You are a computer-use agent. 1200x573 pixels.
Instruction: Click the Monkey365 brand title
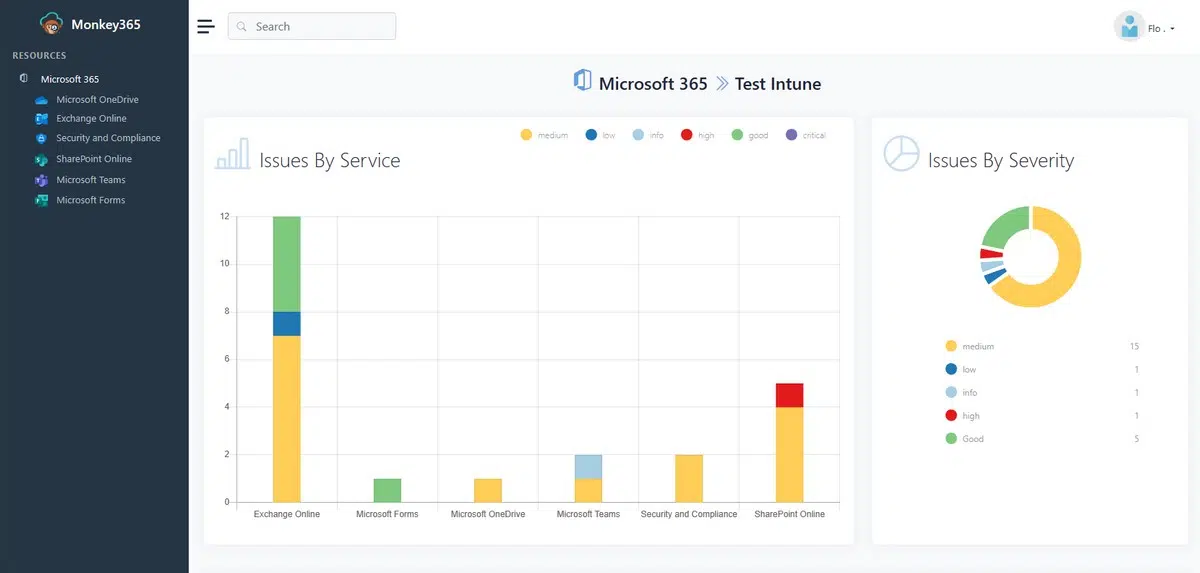[x=106, y=25]
